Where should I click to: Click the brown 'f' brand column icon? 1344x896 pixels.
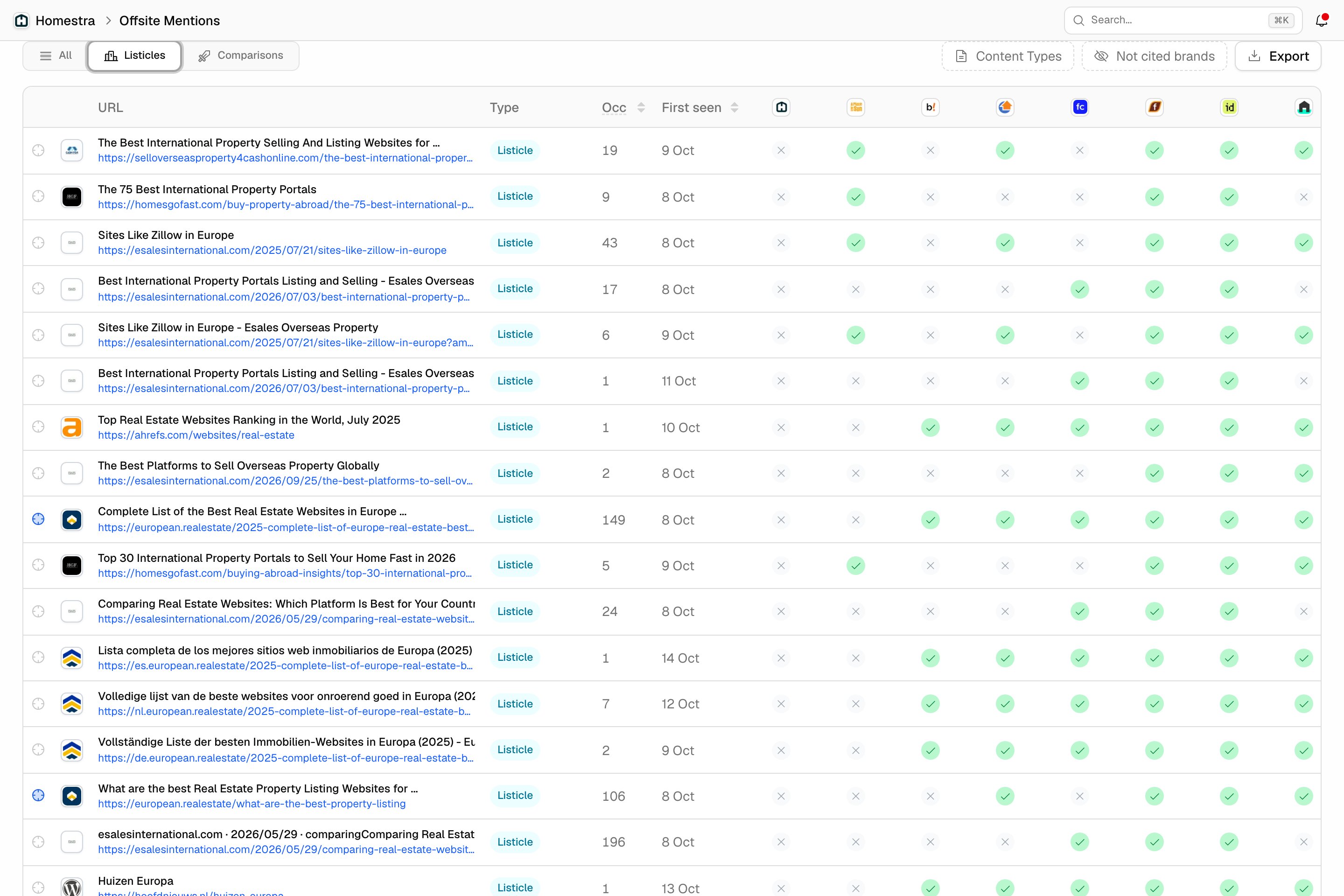coord(1154,107)
